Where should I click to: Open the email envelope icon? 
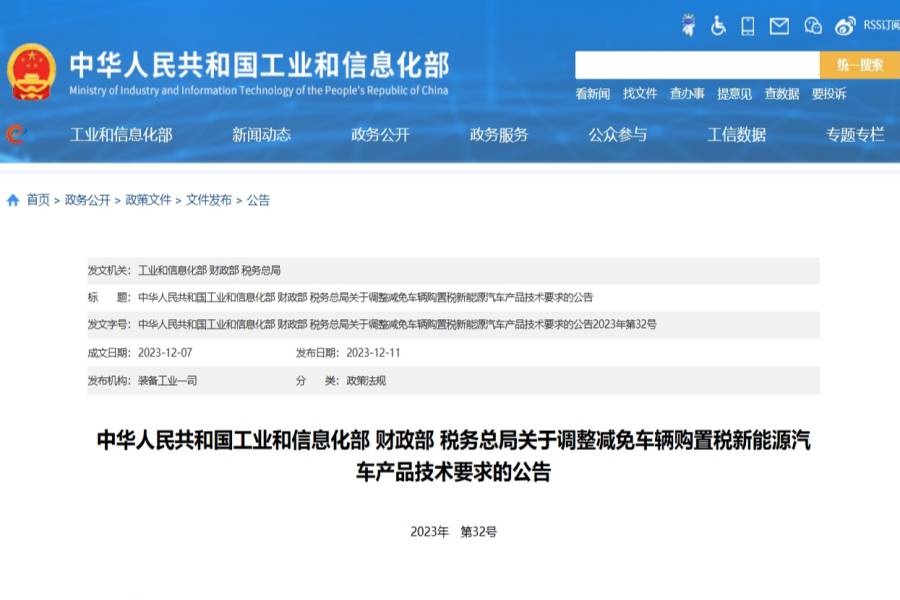(x=779, y=26)
